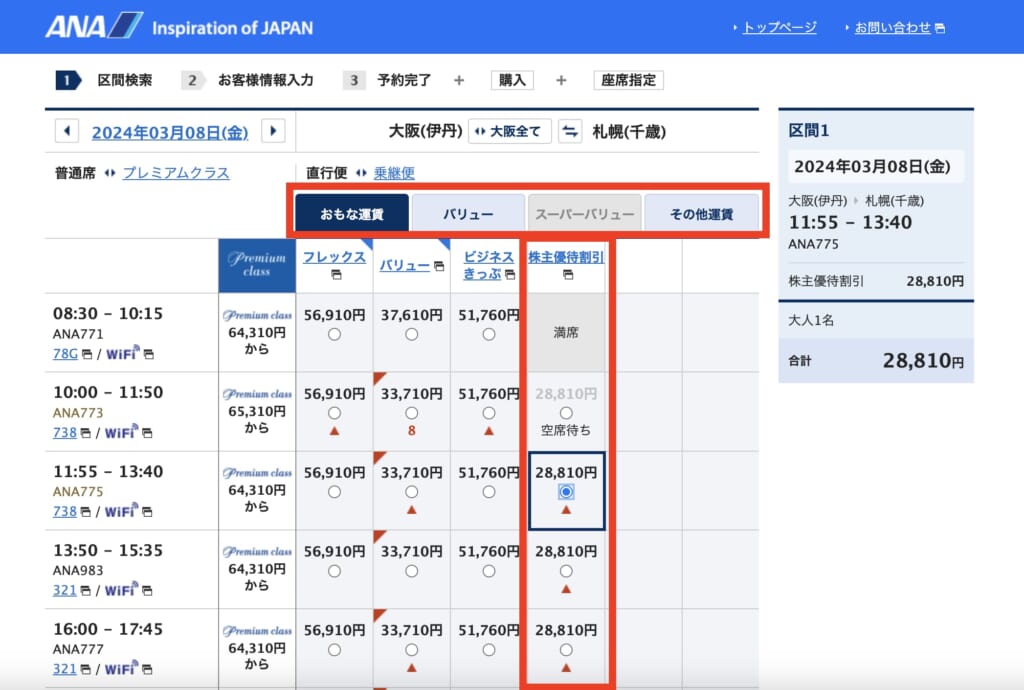Switch to the バリュー fare tab
Viewport: 1024px width, 690px height.
pyautogui.click(x=468, y=213)
